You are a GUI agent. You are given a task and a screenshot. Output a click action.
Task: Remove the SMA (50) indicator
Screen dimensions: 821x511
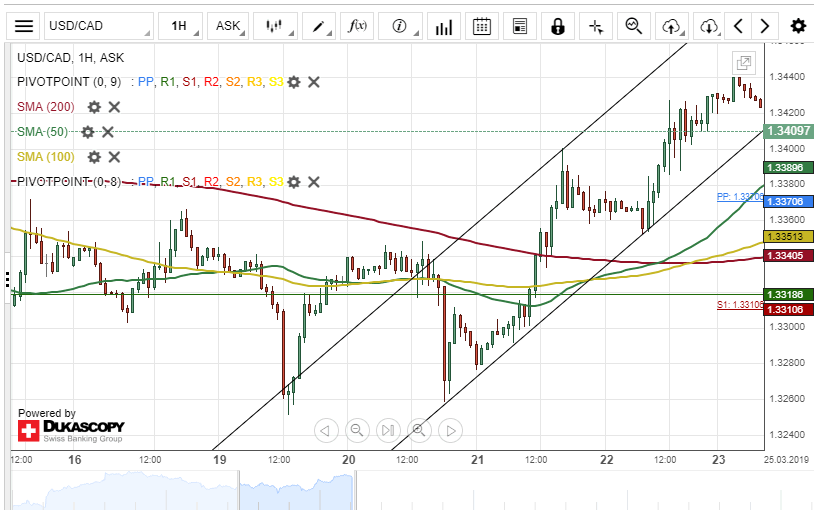point(108,132)
